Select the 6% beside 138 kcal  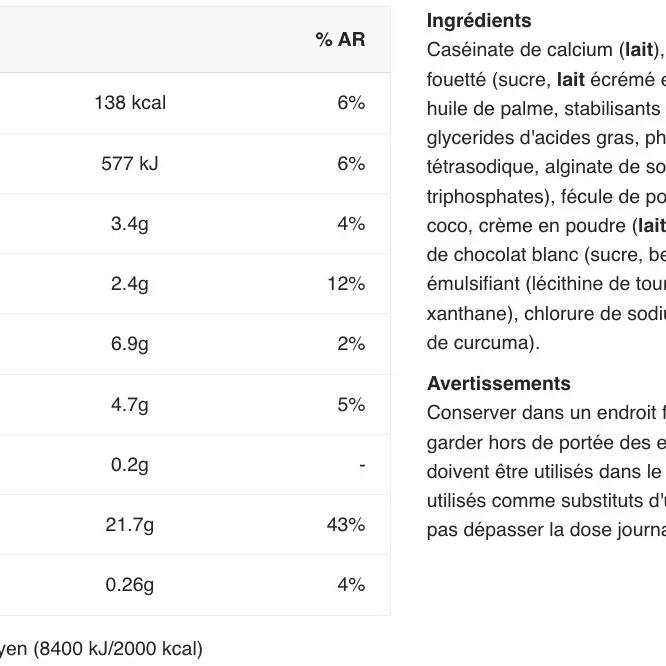point(351,103)
